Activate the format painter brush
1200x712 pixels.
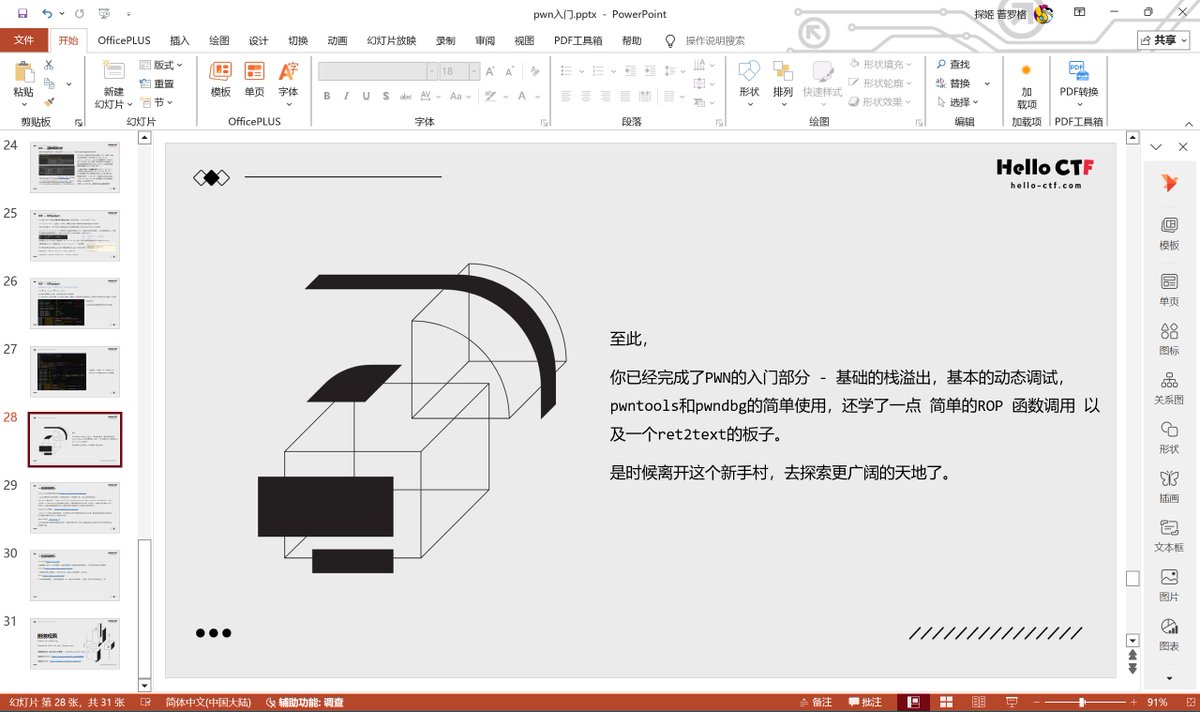(49, 101)
